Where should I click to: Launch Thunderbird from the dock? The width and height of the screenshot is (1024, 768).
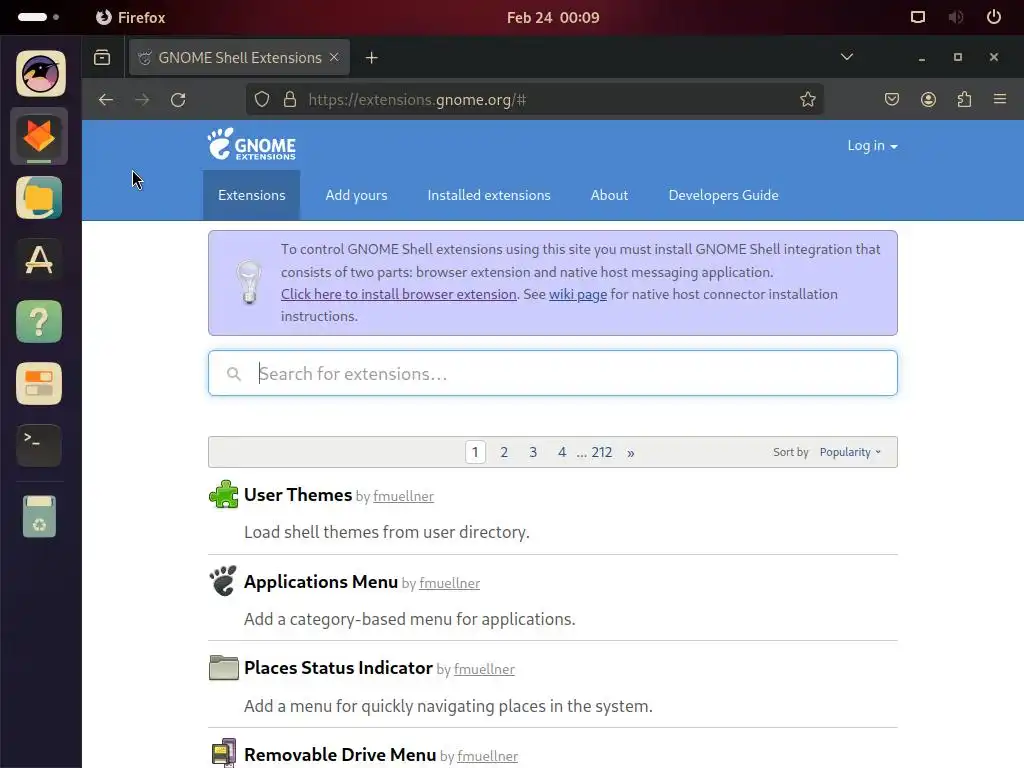40,74
